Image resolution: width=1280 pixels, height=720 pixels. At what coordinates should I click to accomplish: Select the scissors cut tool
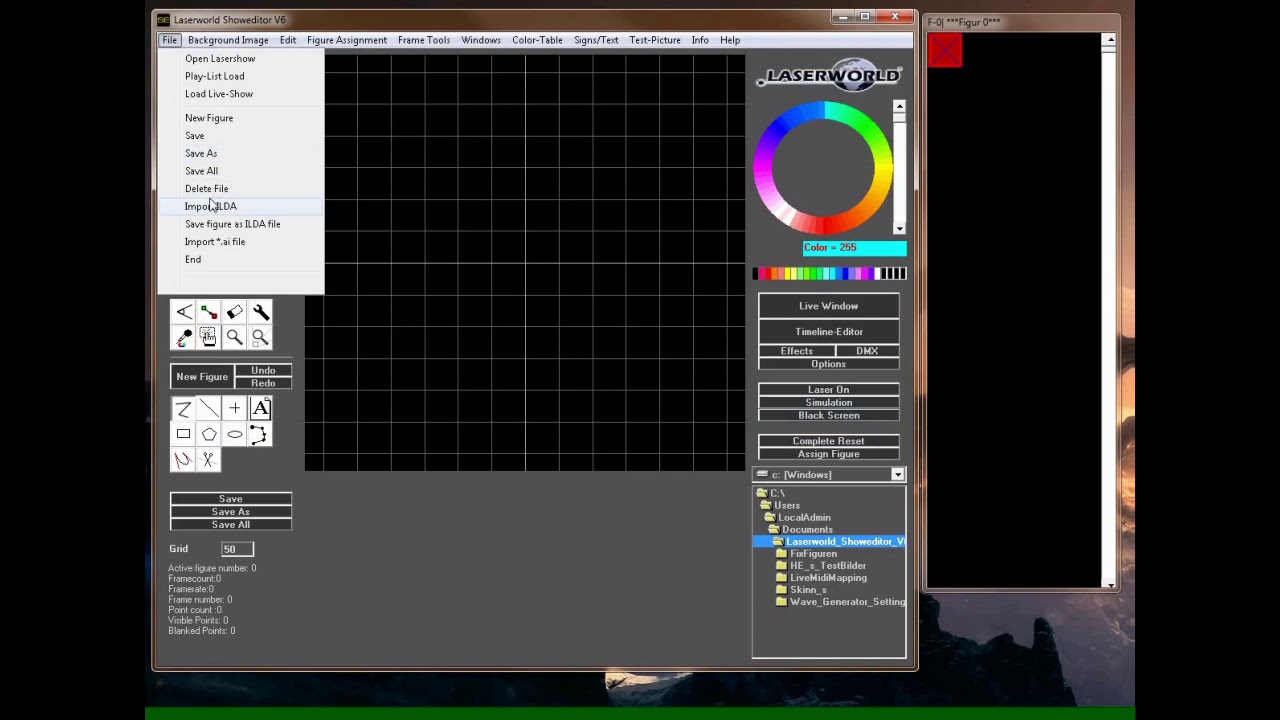point(208,459)
